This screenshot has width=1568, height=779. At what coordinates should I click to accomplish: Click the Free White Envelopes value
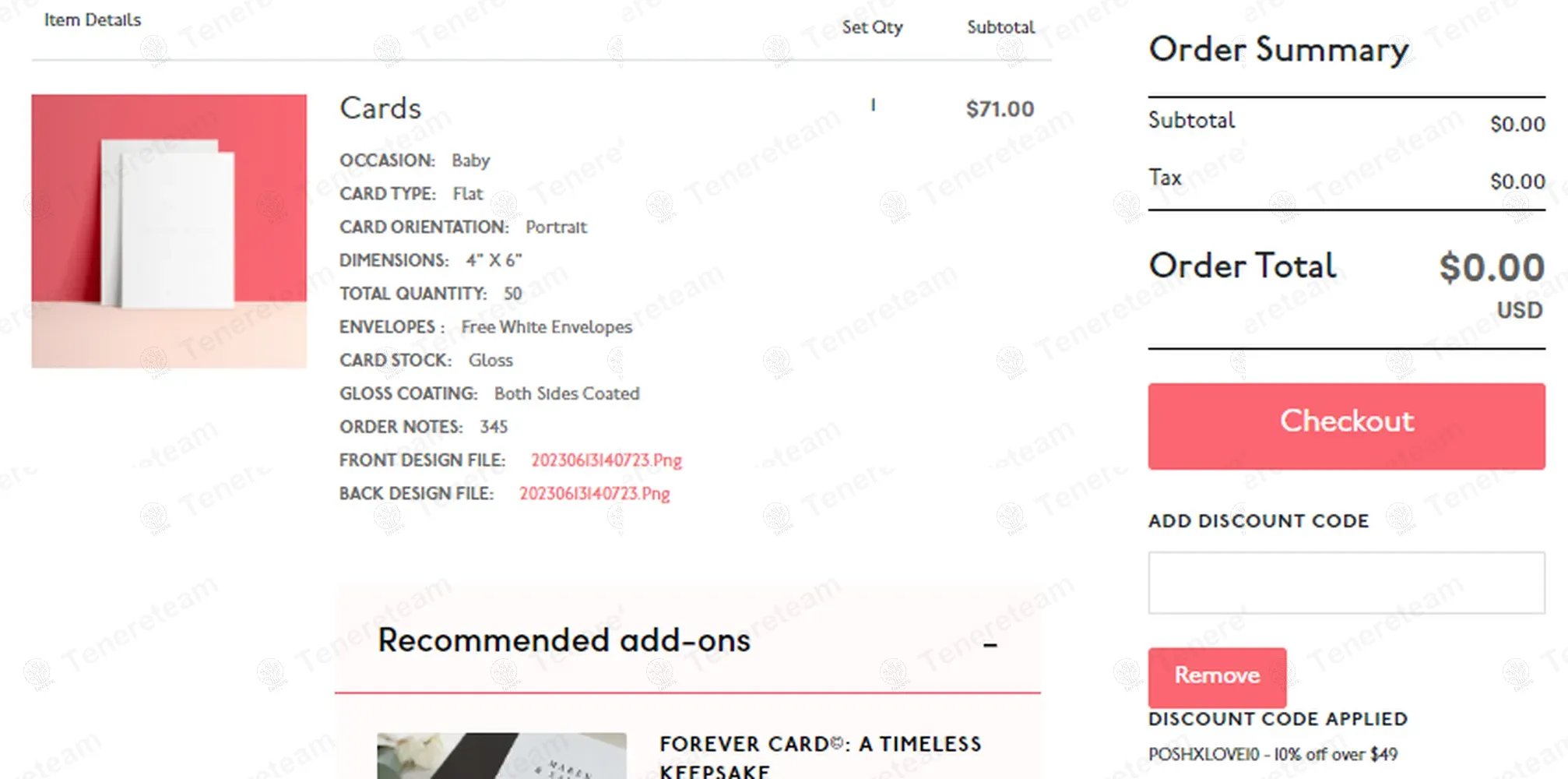click(546, 327)
